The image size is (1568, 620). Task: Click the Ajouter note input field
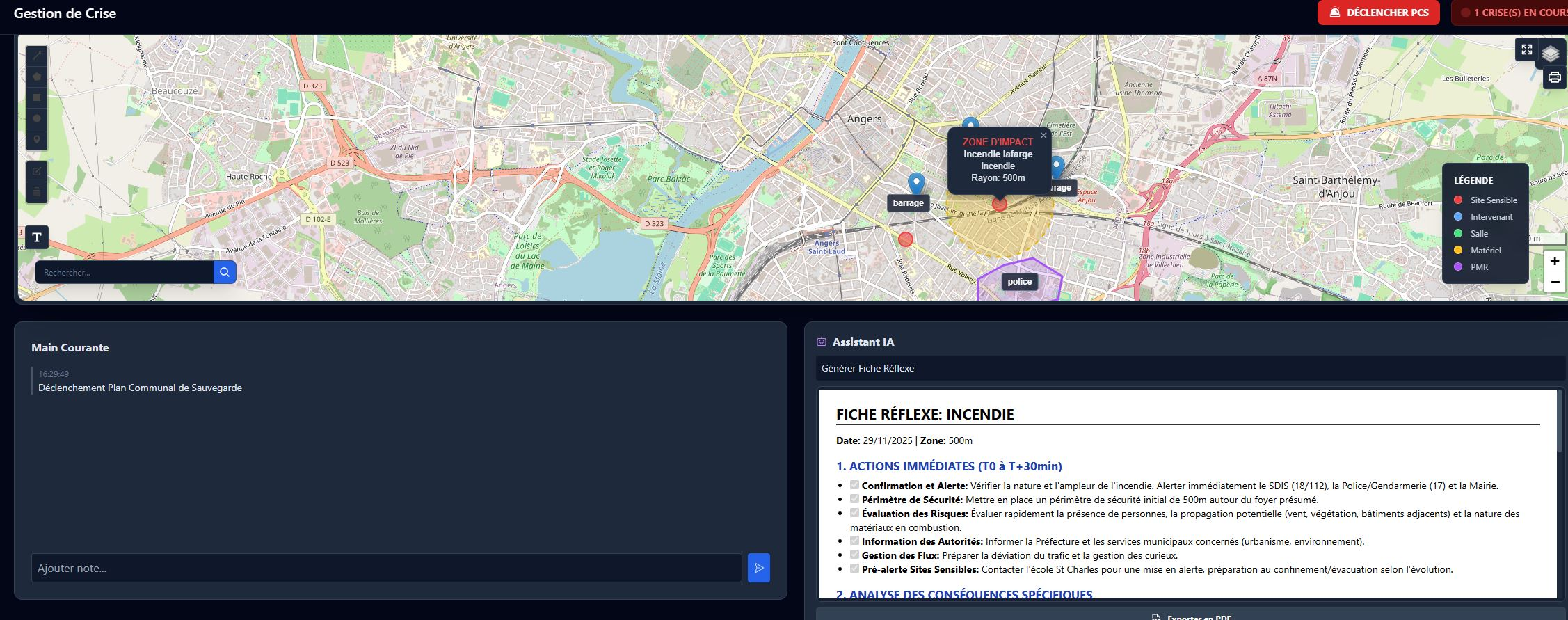(x=386, y=568)
